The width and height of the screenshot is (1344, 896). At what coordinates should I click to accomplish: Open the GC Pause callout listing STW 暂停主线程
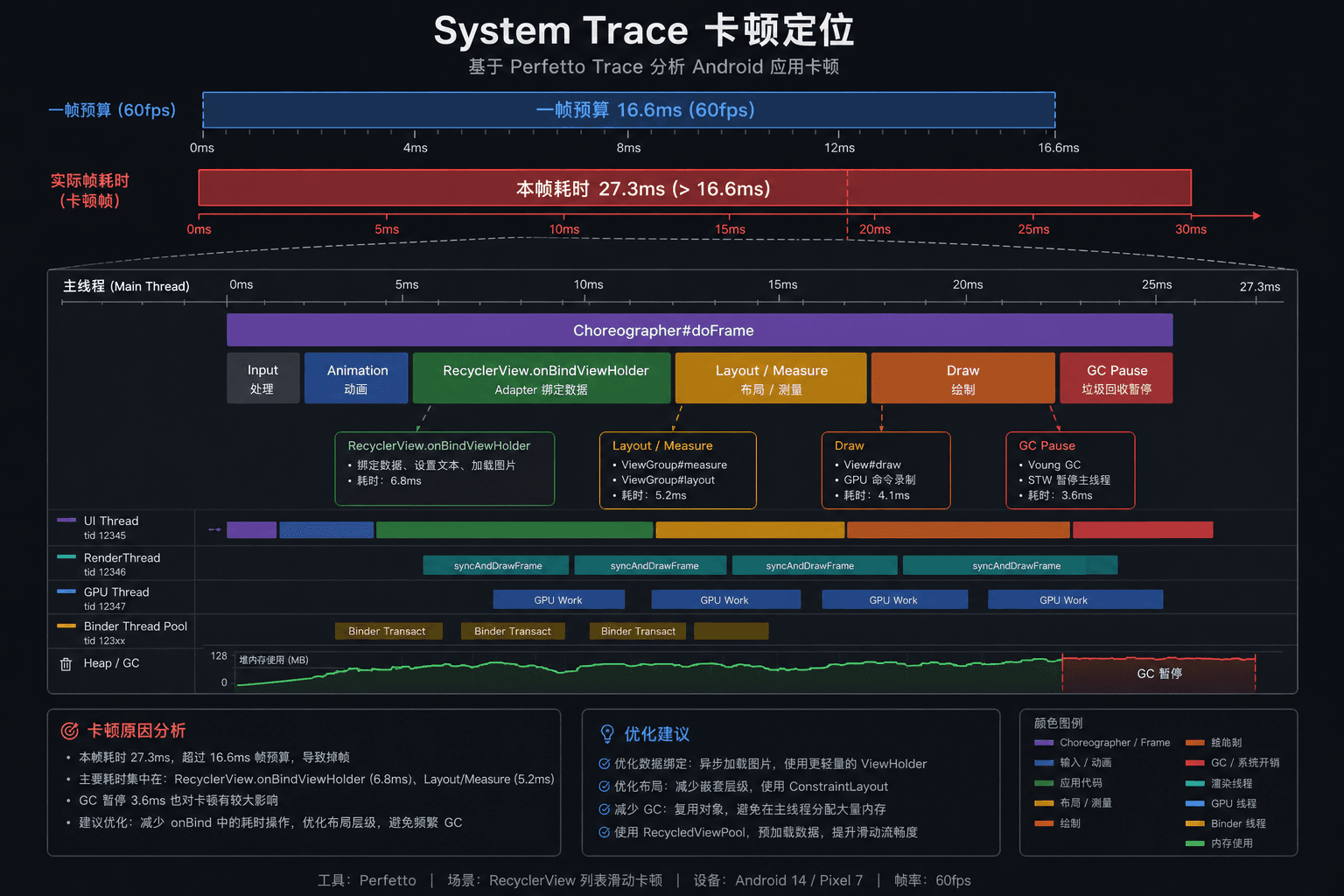tap(1070, 470)
